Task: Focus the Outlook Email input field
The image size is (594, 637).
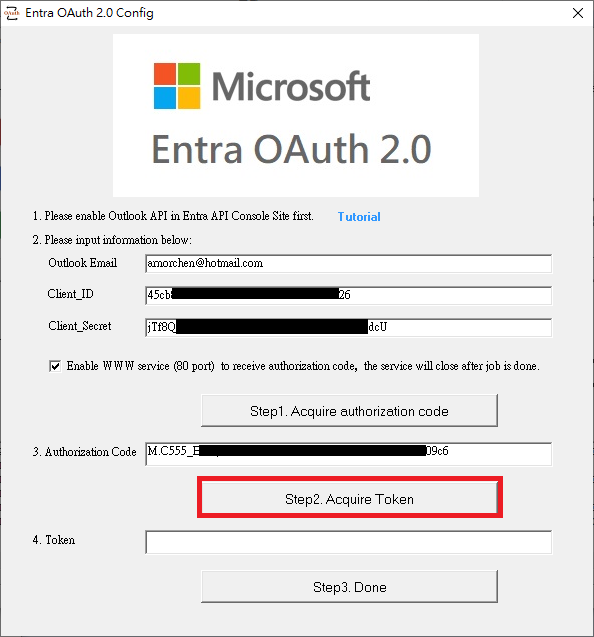Action: tap(349, 264)
